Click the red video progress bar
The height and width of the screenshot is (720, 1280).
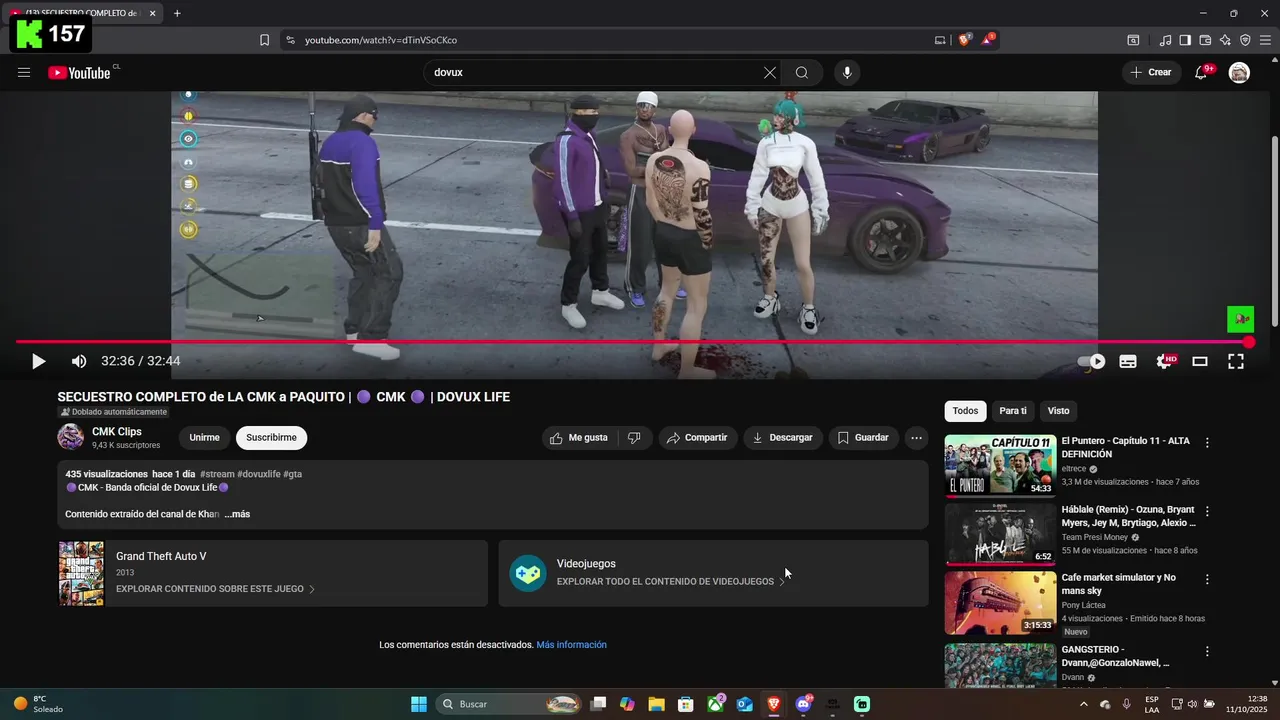coord(632,342)
